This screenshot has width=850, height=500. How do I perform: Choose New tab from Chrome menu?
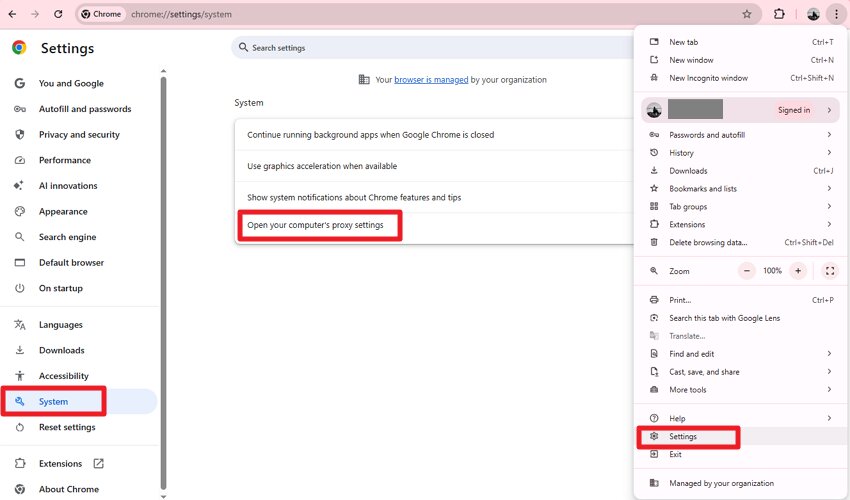tap(740, 42)
